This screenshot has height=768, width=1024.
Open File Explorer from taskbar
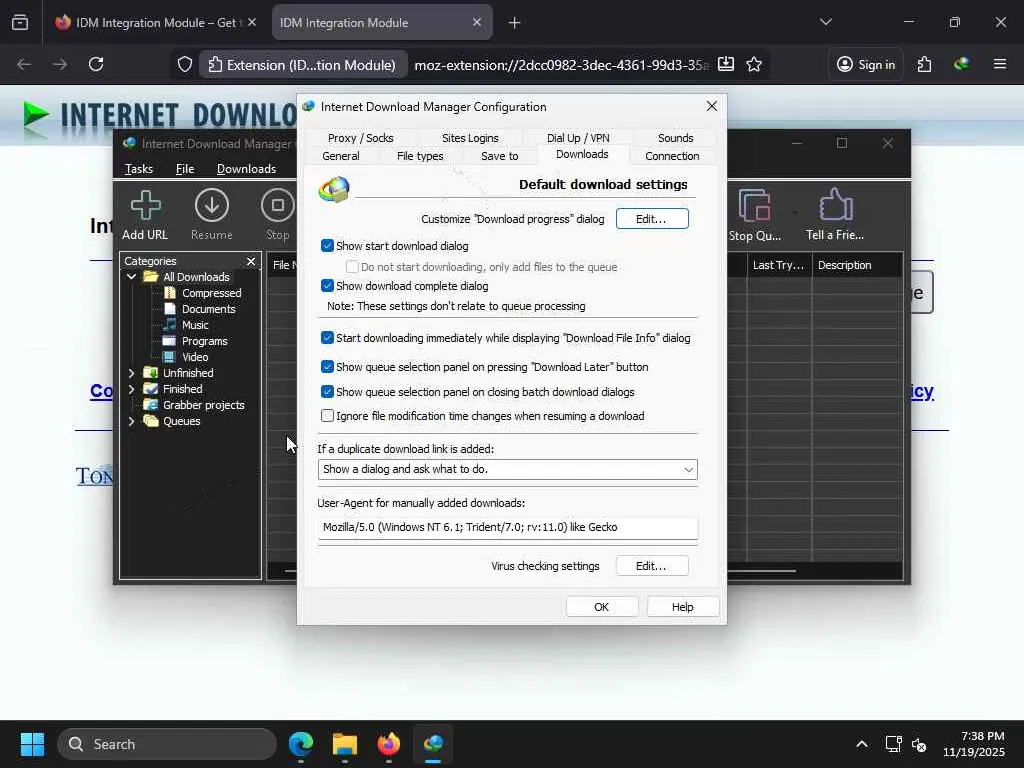[x=345, y=744]
